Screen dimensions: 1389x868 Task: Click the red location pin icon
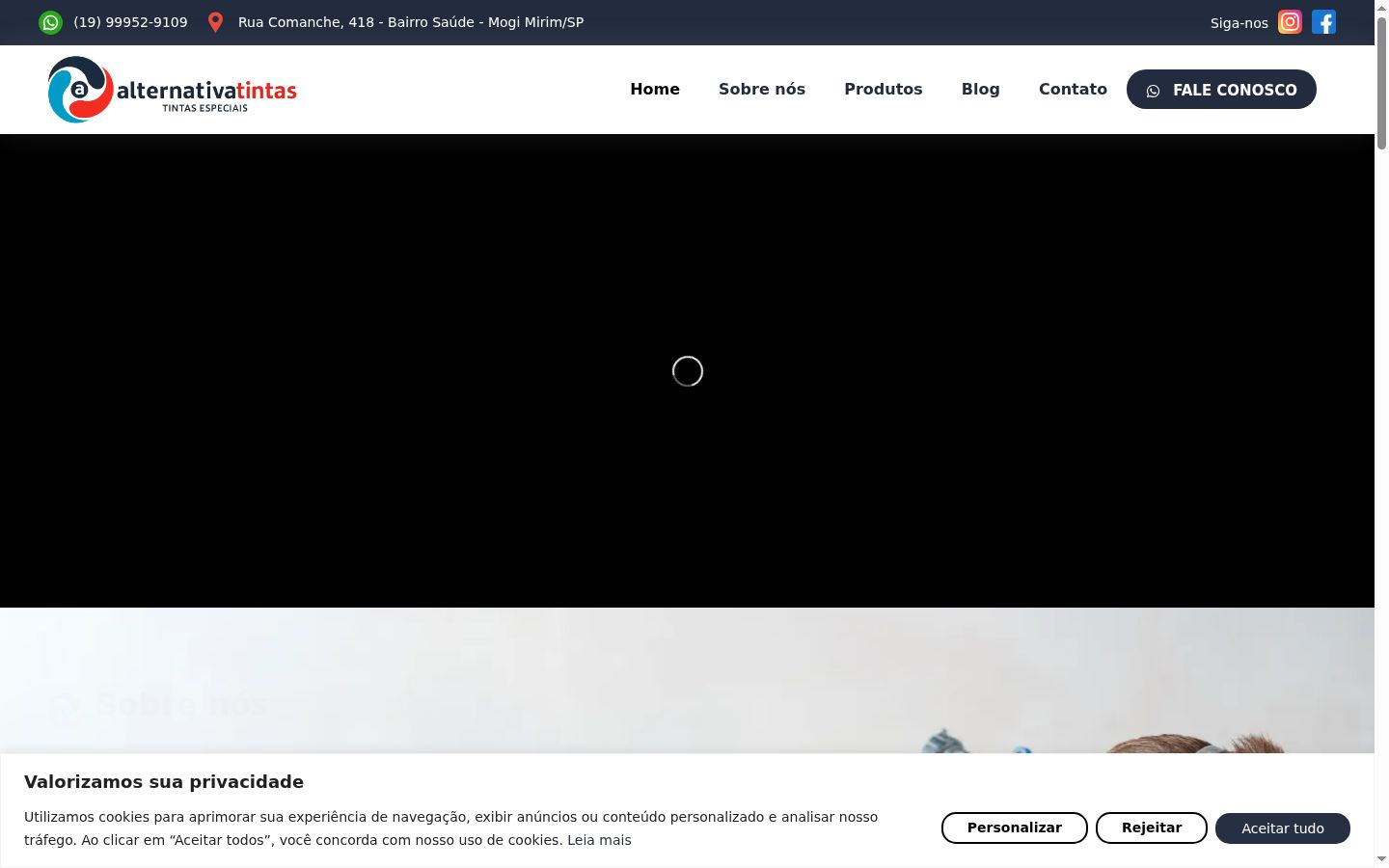(x=215, y=22)
